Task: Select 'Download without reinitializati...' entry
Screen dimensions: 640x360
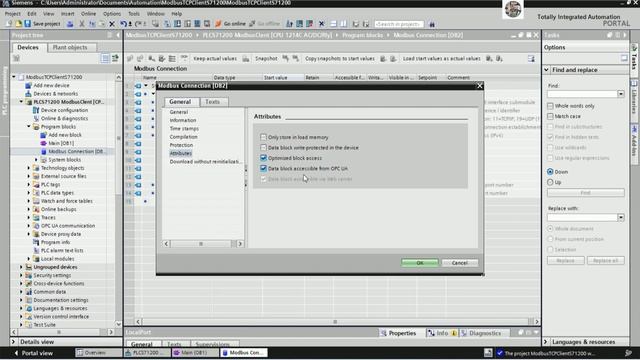Action: click(205, 162)
